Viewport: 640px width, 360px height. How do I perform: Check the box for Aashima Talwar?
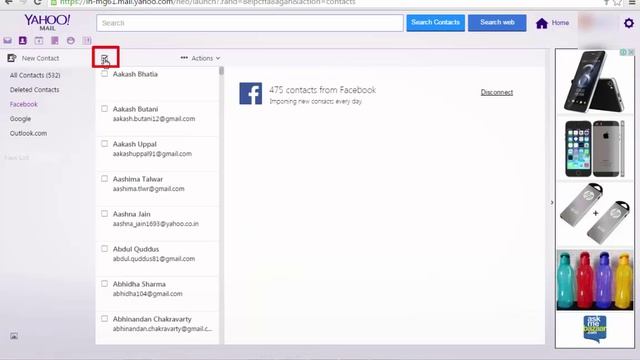pyautogui.click(x=104, y=178)
